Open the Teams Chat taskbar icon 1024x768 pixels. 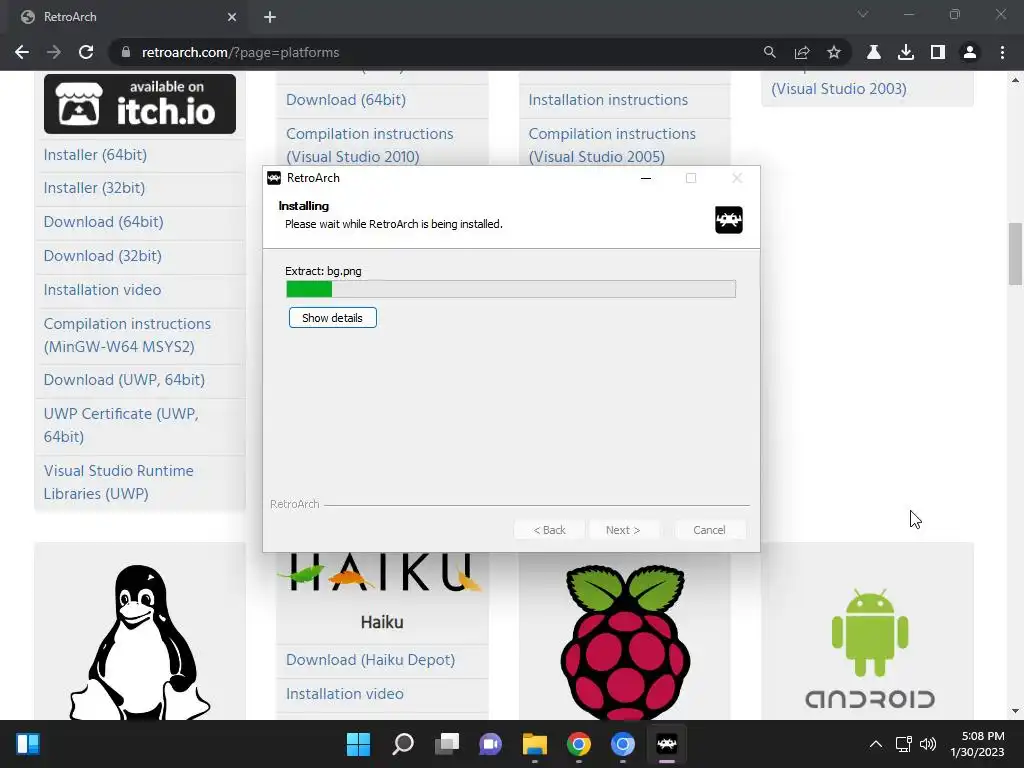(x=490, y=744)
